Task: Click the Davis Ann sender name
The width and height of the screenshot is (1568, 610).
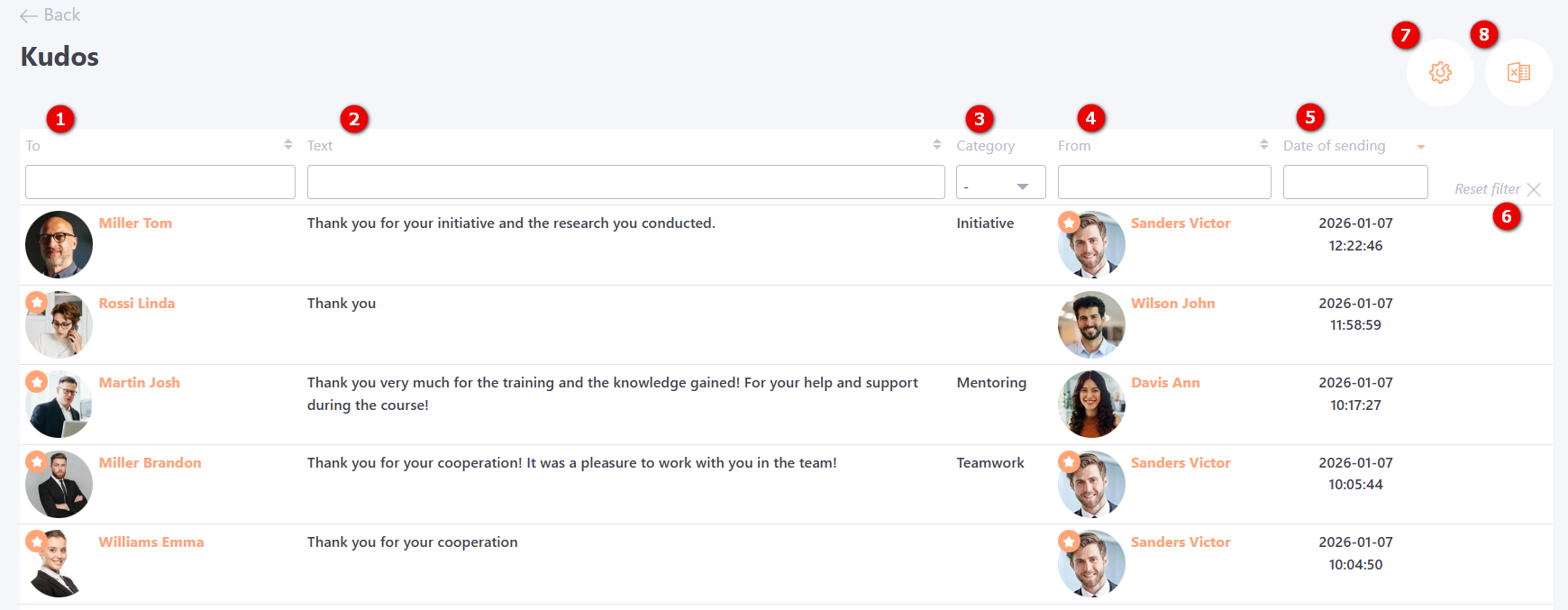Action: tap(1165, 383)
